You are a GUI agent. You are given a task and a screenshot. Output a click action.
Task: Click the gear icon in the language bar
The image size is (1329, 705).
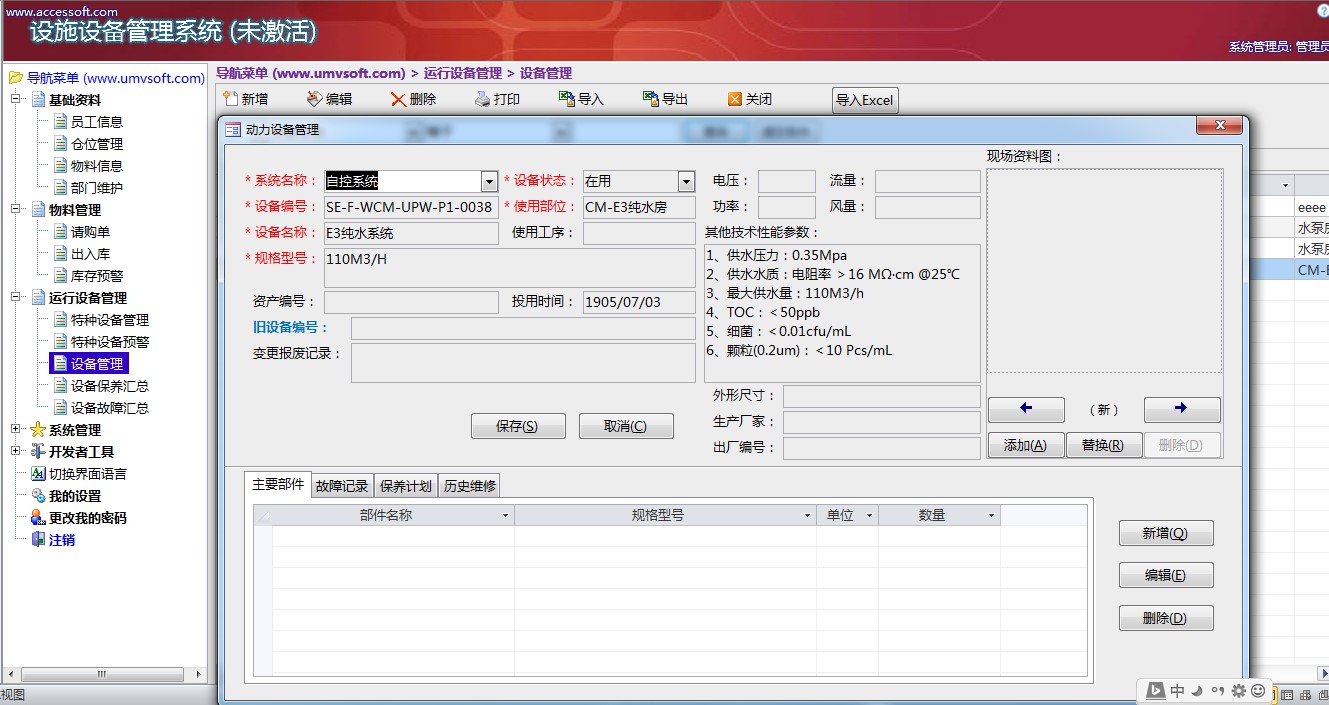(x=1239, y=691)
